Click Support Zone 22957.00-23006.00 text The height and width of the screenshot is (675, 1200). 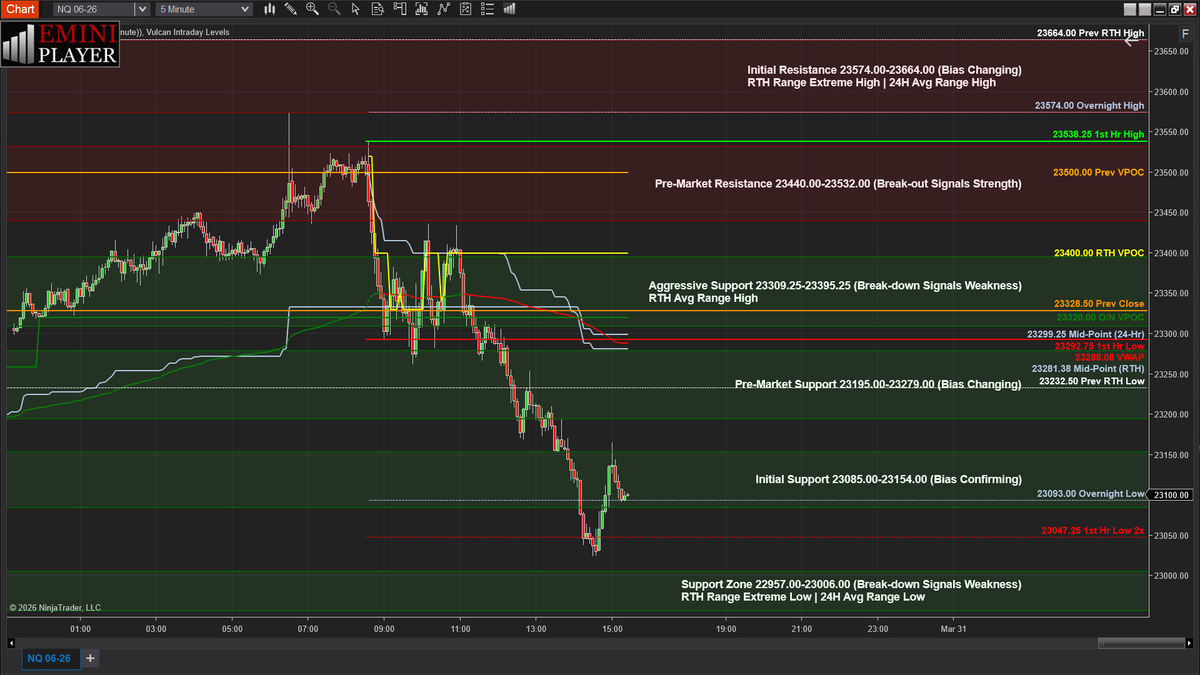pyautogui.click(x=851, y=584)
